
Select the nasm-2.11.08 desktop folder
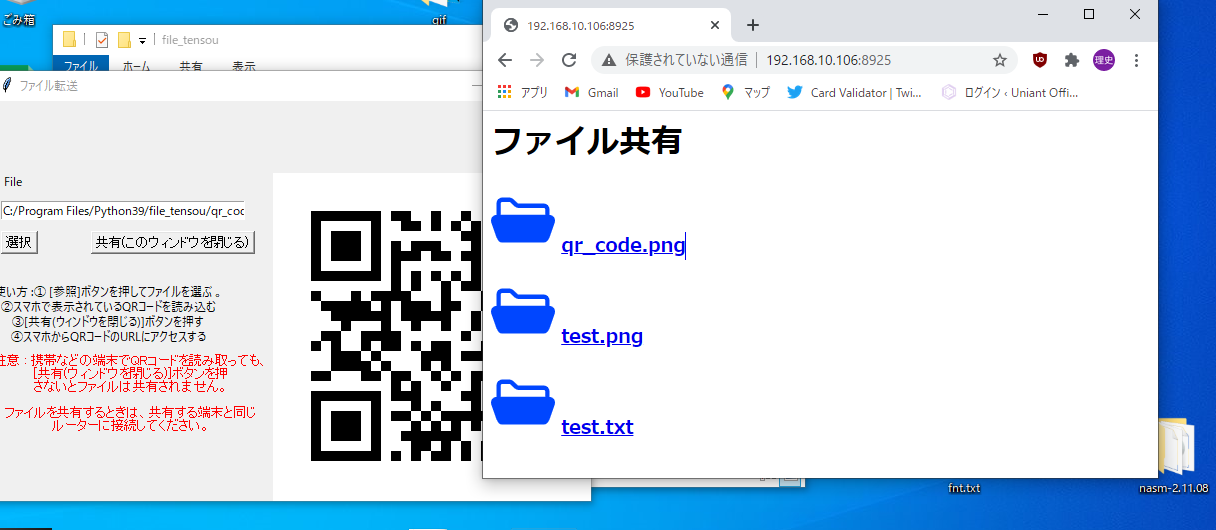point(1174,458)
